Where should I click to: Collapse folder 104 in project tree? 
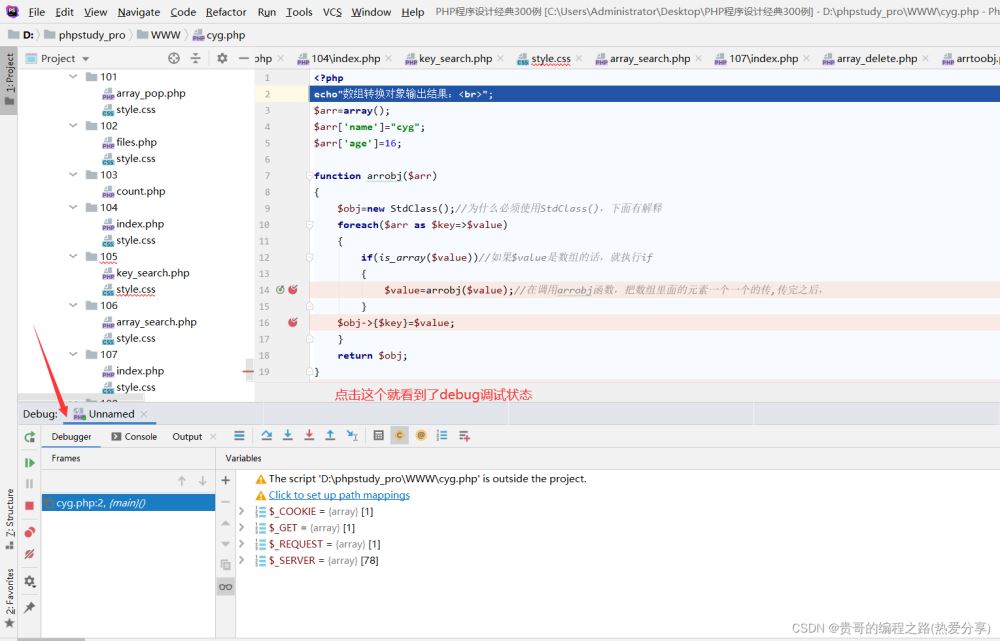coord(73,208)
